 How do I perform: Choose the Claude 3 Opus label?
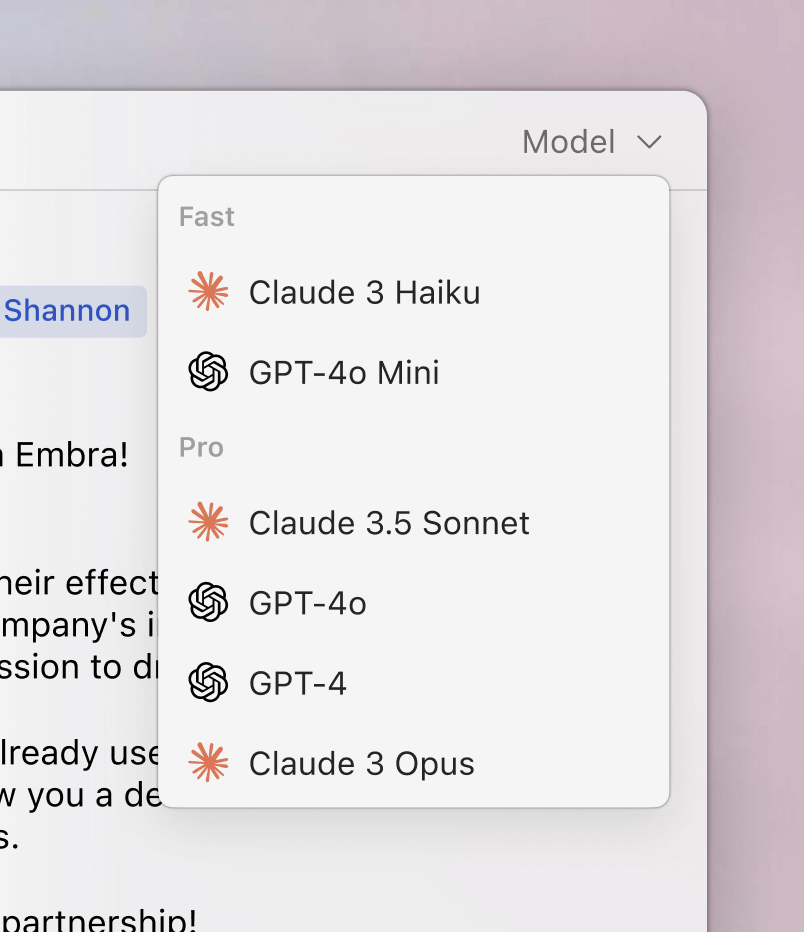point(361,763)
